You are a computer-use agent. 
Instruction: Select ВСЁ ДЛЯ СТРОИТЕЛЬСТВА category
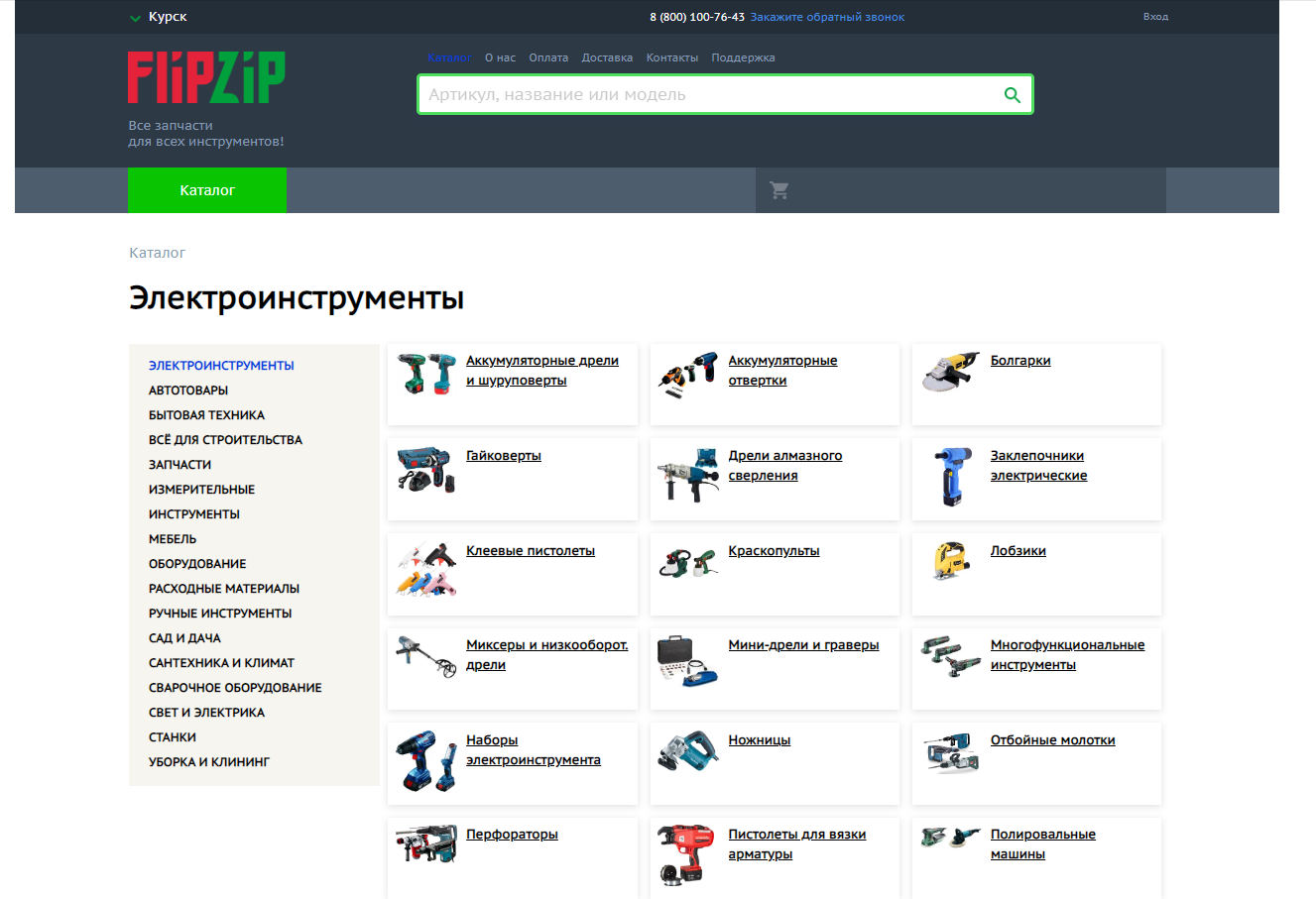point(225,440)
